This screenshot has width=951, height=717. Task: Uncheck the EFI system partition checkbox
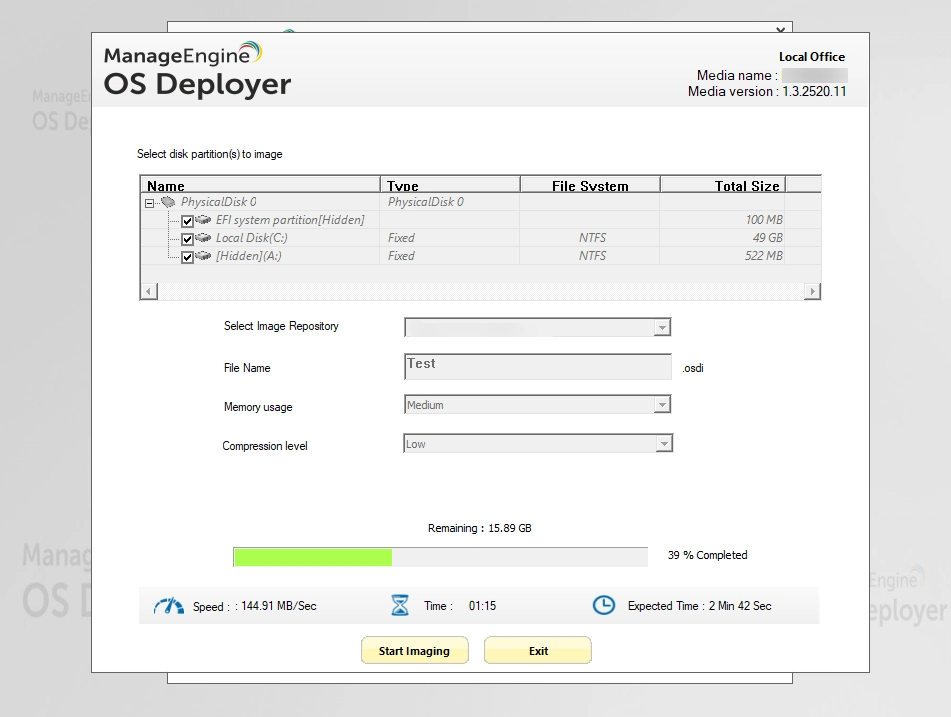click(x=187, y=221)
